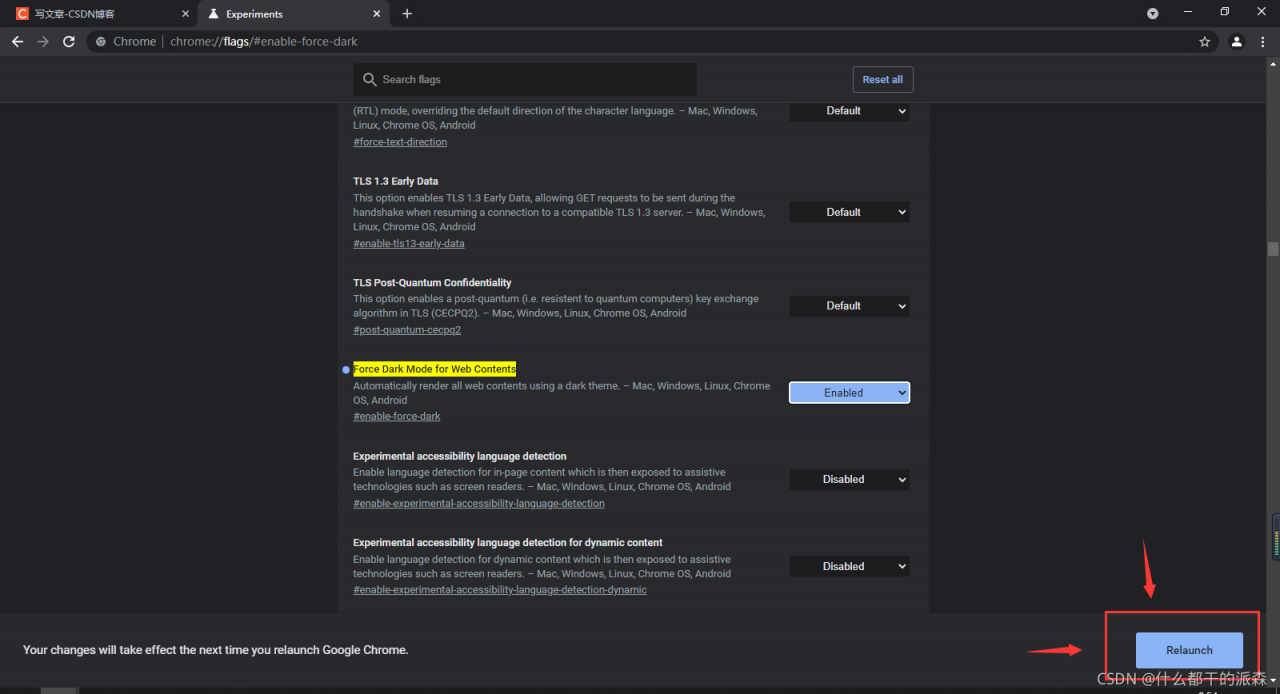
Task: Click the address bar URL chrome://flags
Action: point(264,42)
